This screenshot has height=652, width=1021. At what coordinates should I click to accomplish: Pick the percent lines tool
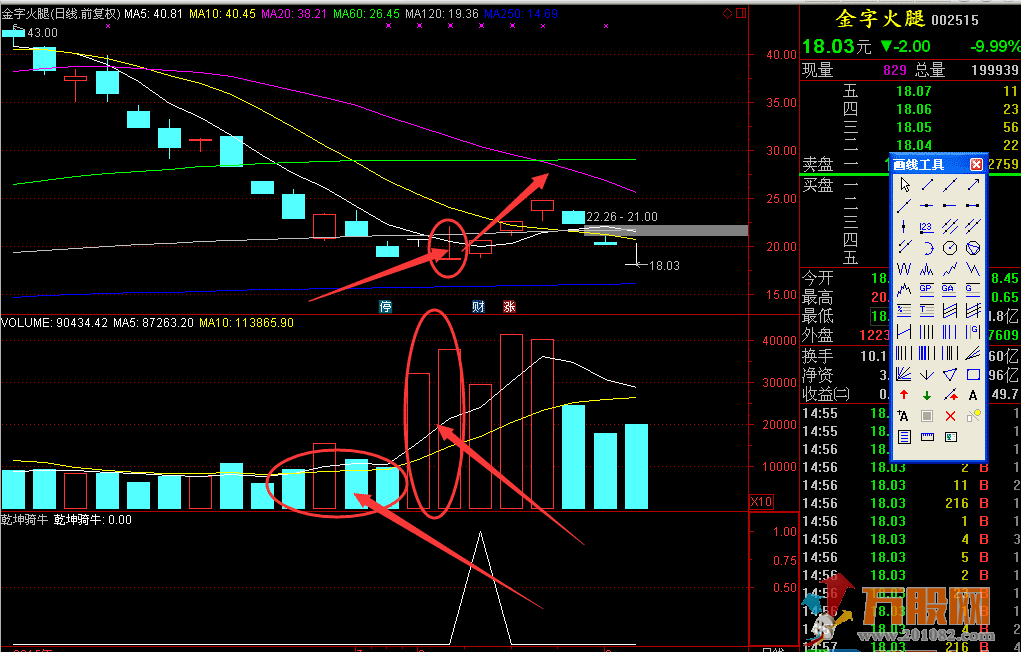pos(904,311)
